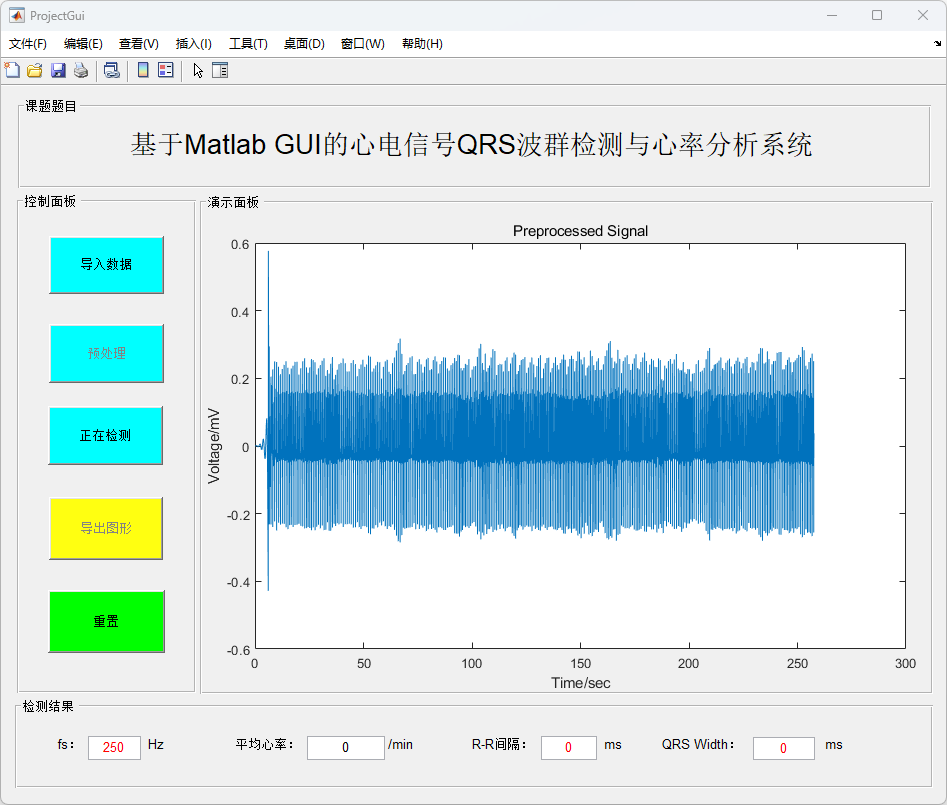
Task: Click the New Figure toolbar icon
Action: pos(12,70)
